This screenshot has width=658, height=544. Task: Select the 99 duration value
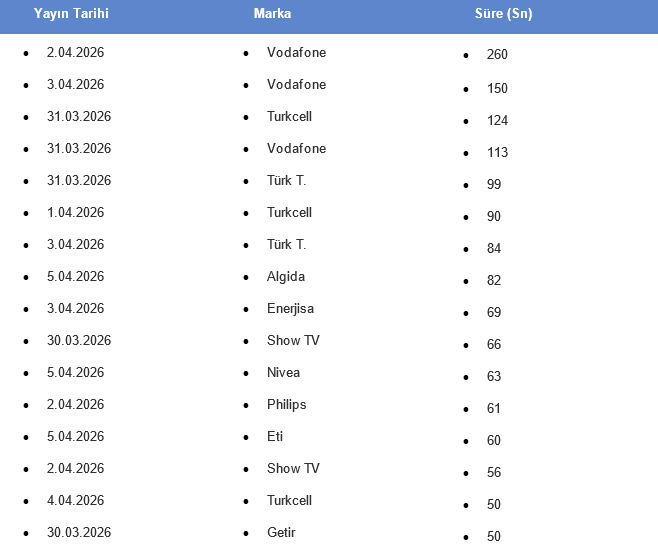click(494, 184)
